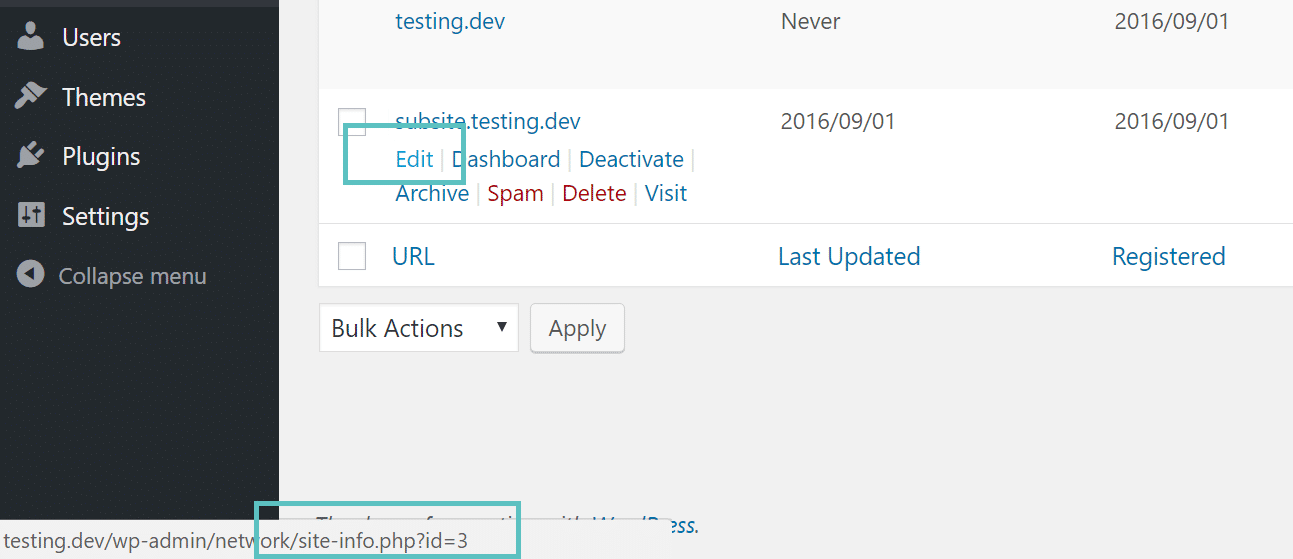Mark subsite.testing.dev as Spam
1293x559 pixels.
coord(515,193)
